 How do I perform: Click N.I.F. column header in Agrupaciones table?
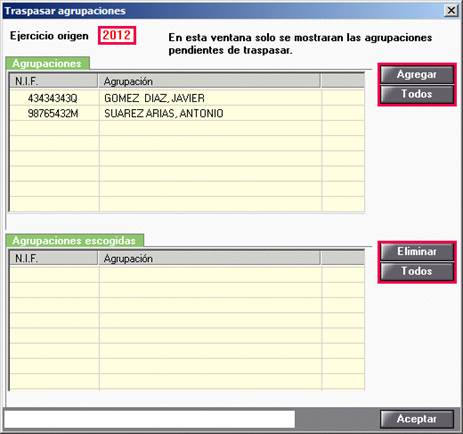[53, 81]
